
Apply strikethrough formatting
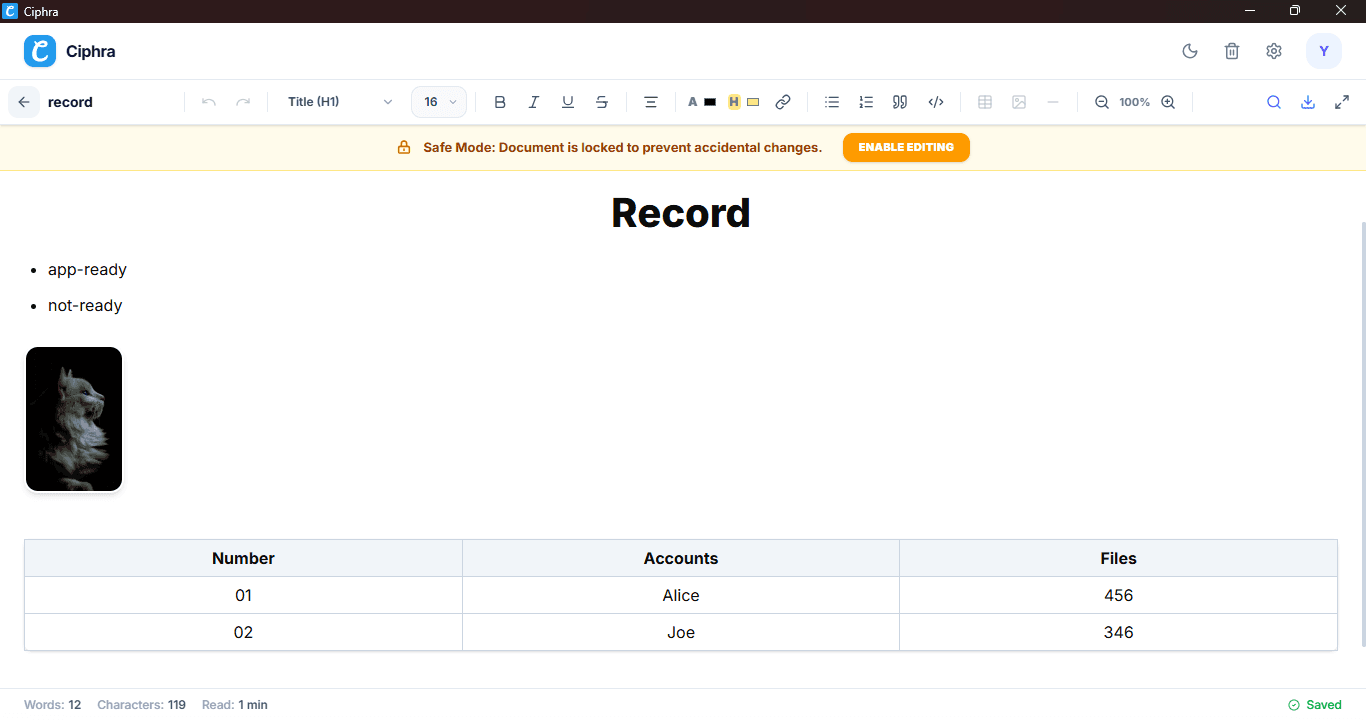602,101
